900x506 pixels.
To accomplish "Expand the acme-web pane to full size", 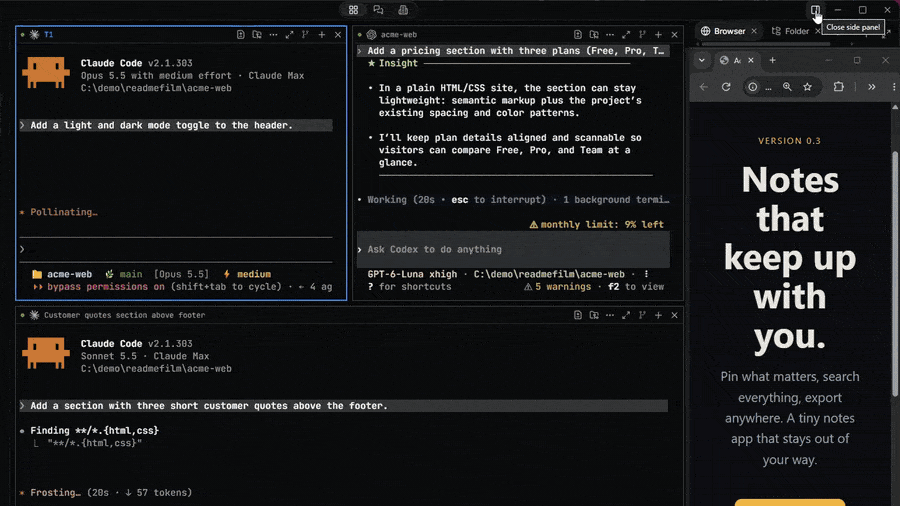I will click(x=626, y=34).
